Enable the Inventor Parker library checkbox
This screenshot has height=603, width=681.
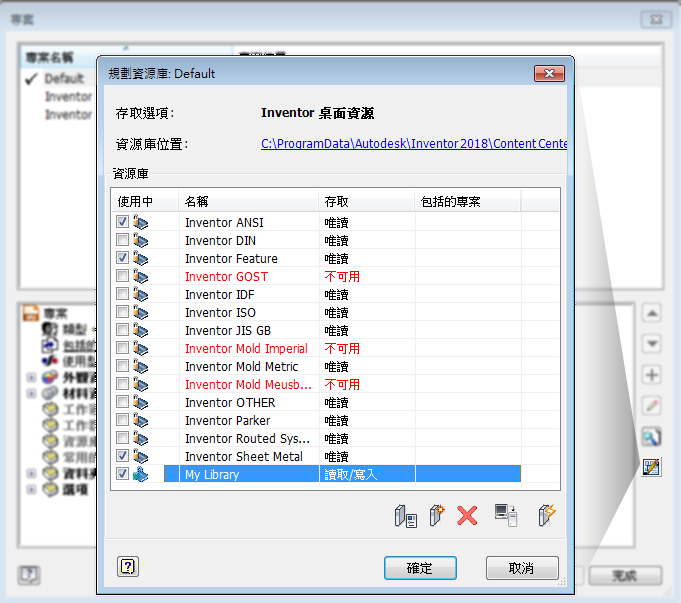[122, 420]
